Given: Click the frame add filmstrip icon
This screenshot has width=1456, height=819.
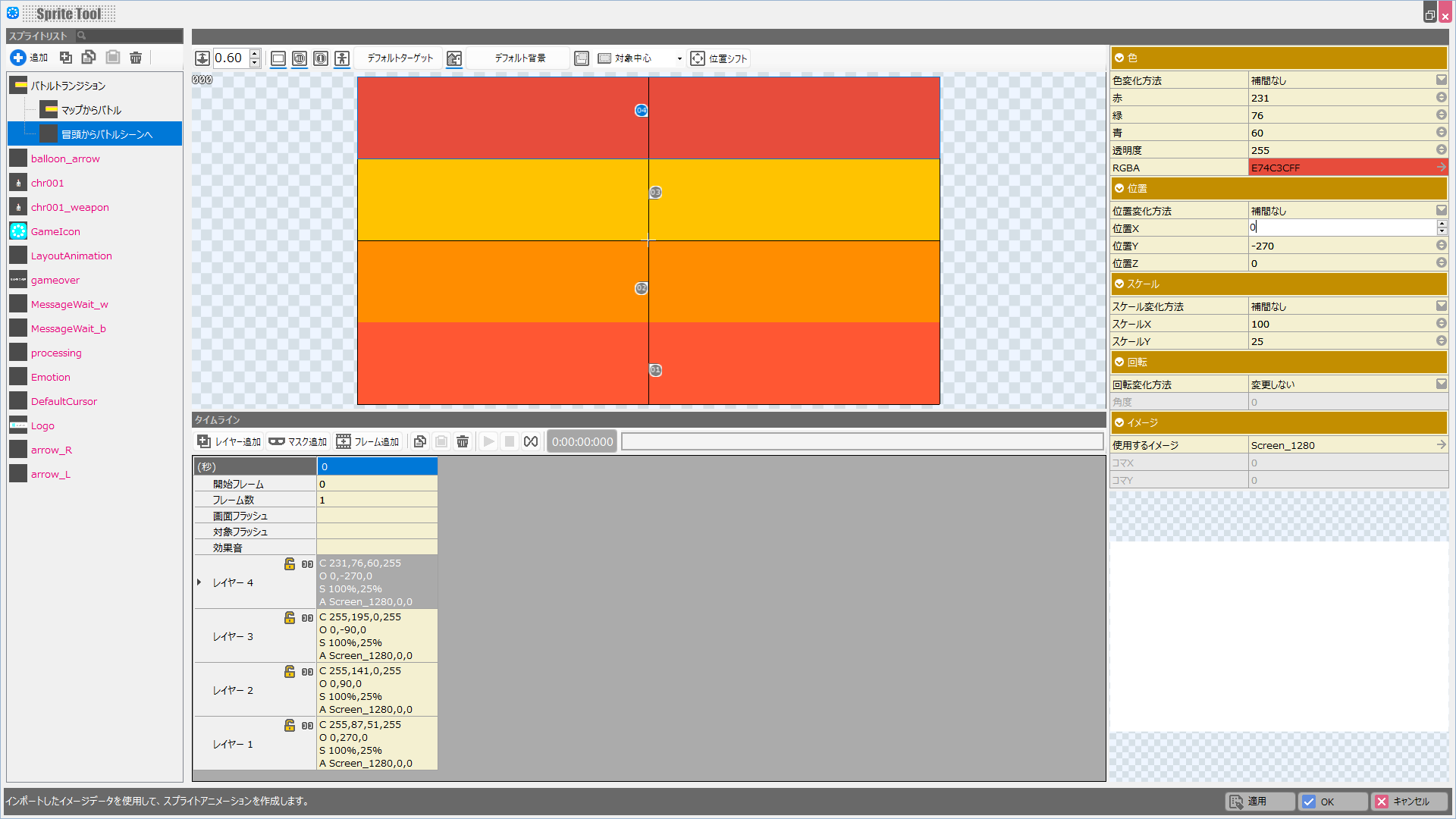Looking at the screenshot, I should coord(344,441).
